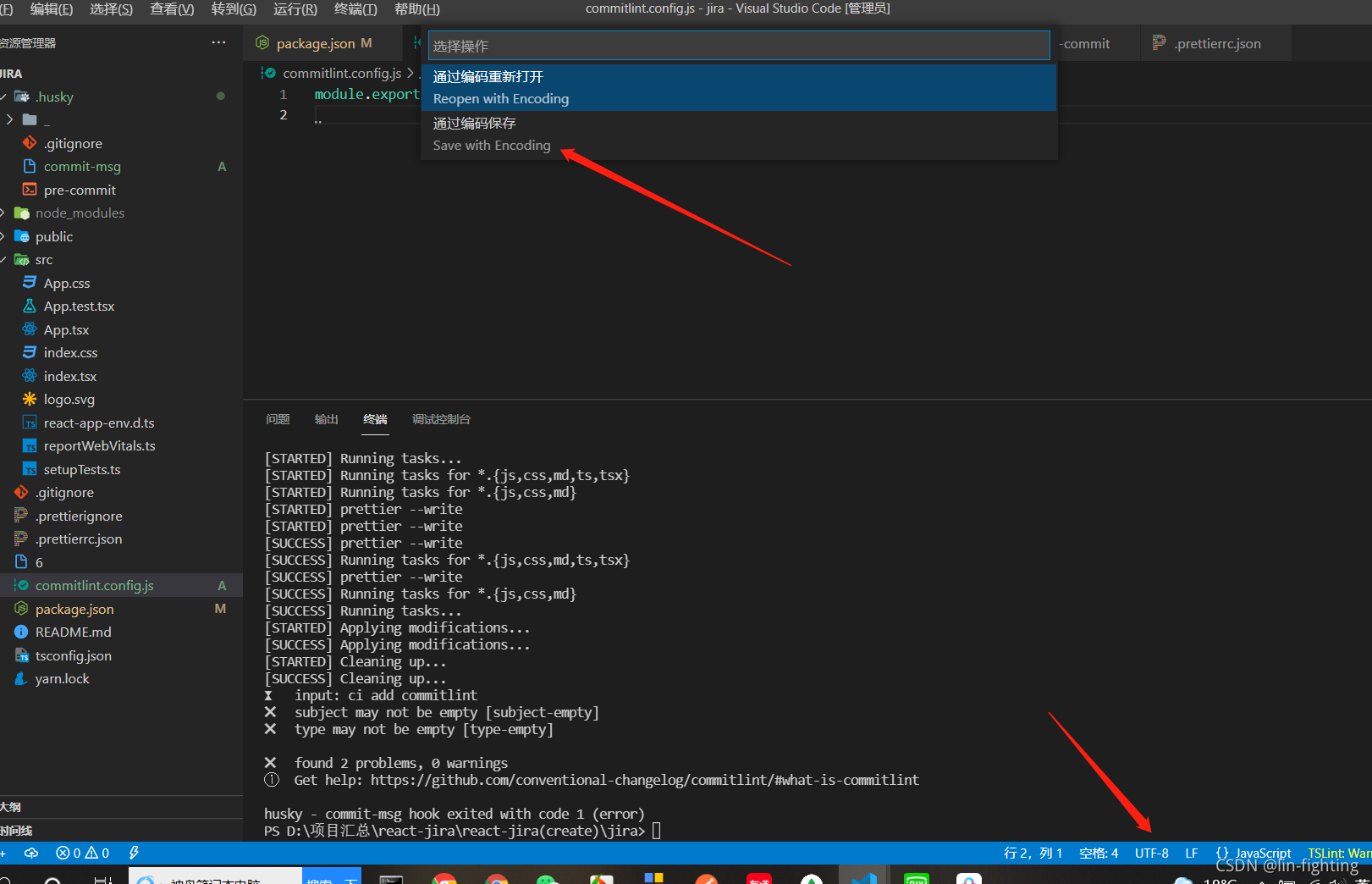This screenshot has height=884, width=1372.
Task: Open the 终端(T) menu
Action: [355, 8]
